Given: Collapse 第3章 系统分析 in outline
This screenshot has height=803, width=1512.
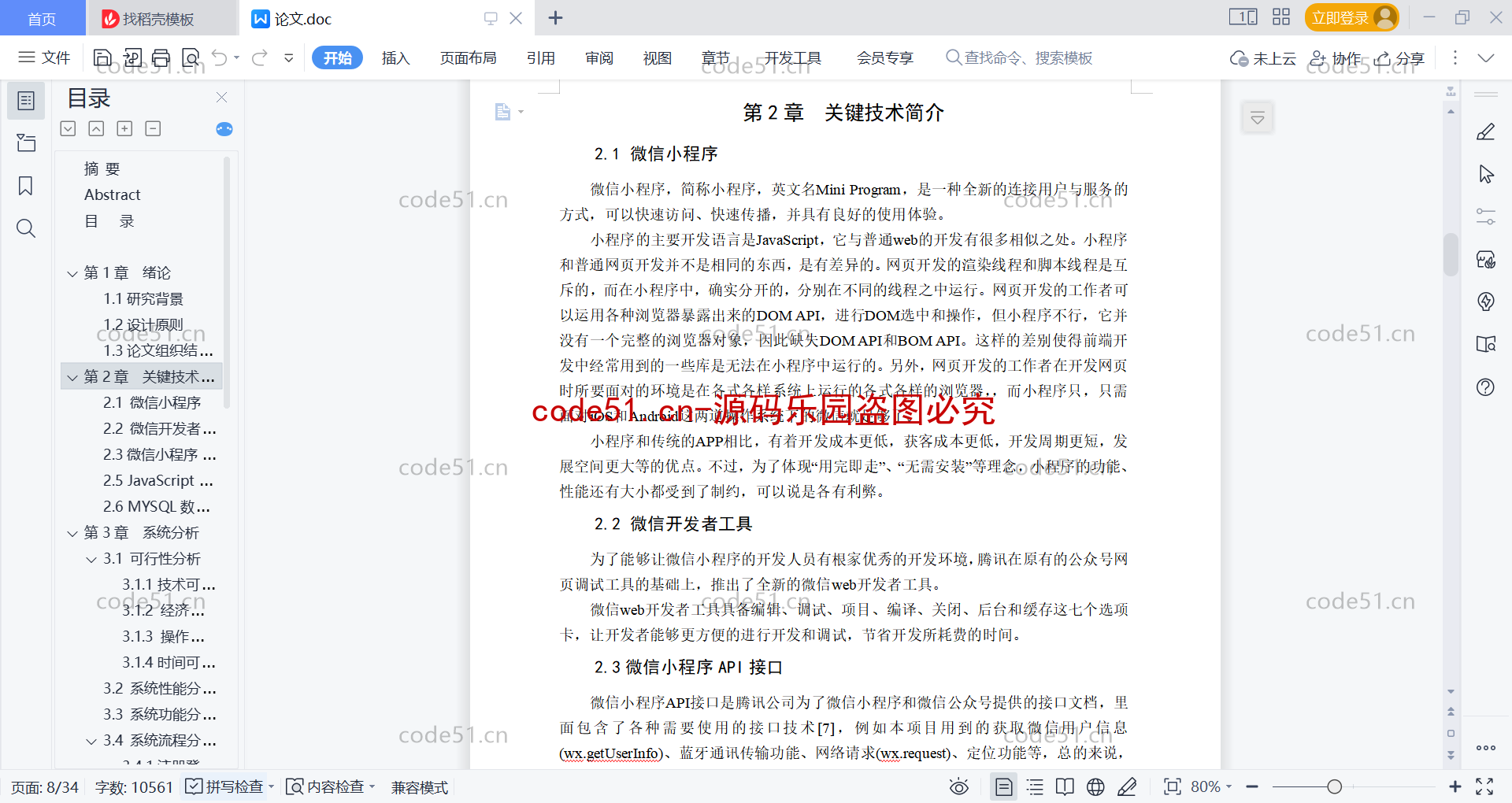Looking at the screenshot, I should (x=72, y=533).
